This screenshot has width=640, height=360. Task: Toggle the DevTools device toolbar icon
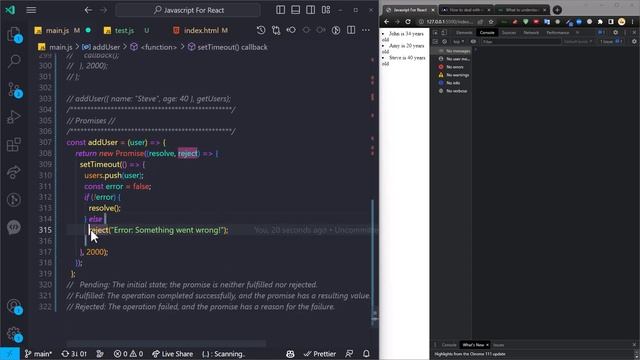tap(444, 33)
